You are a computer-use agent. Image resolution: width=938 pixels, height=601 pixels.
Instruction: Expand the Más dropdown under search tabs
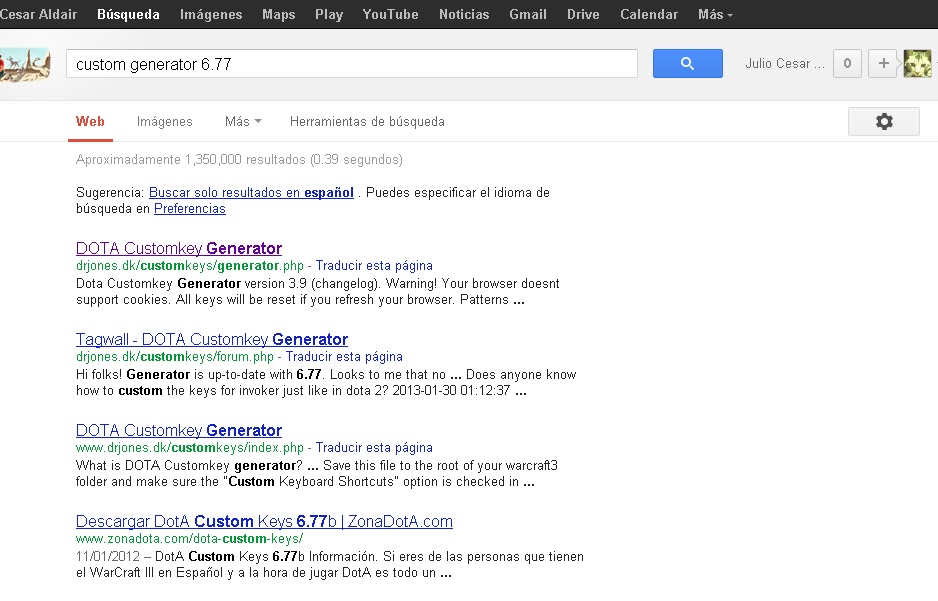click(243, 121)
